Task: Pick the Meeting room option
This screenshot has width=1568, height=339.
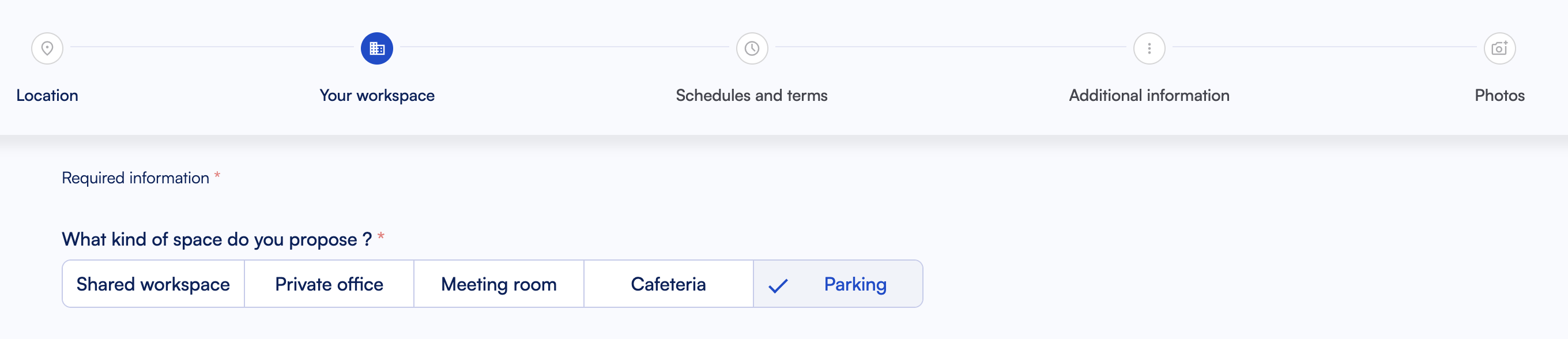Action: pyautogui.click(x=499, y=284)
